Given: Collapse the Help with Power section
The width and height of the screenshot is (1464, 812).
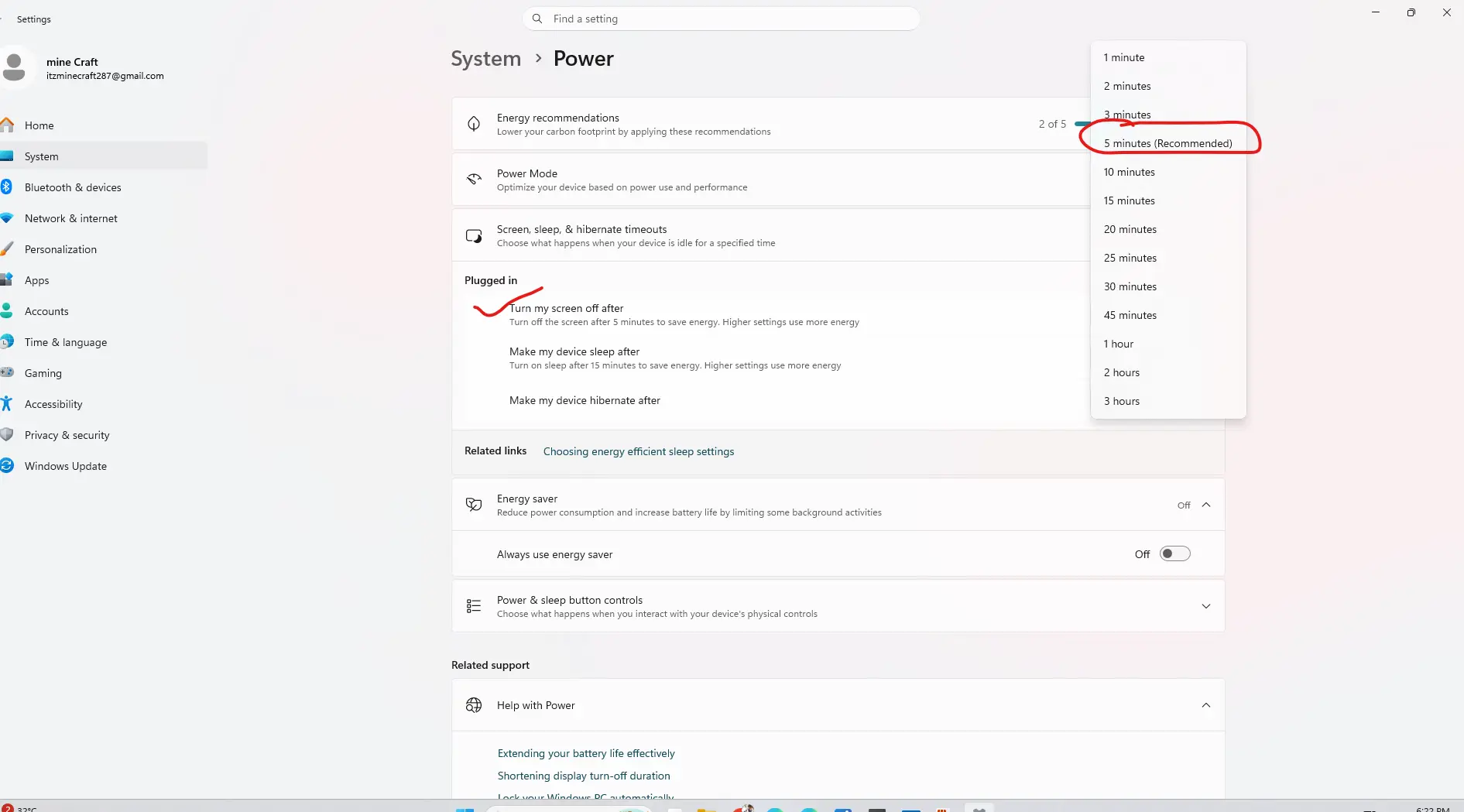Looking at the screenshot, I should click(1205, 705).
